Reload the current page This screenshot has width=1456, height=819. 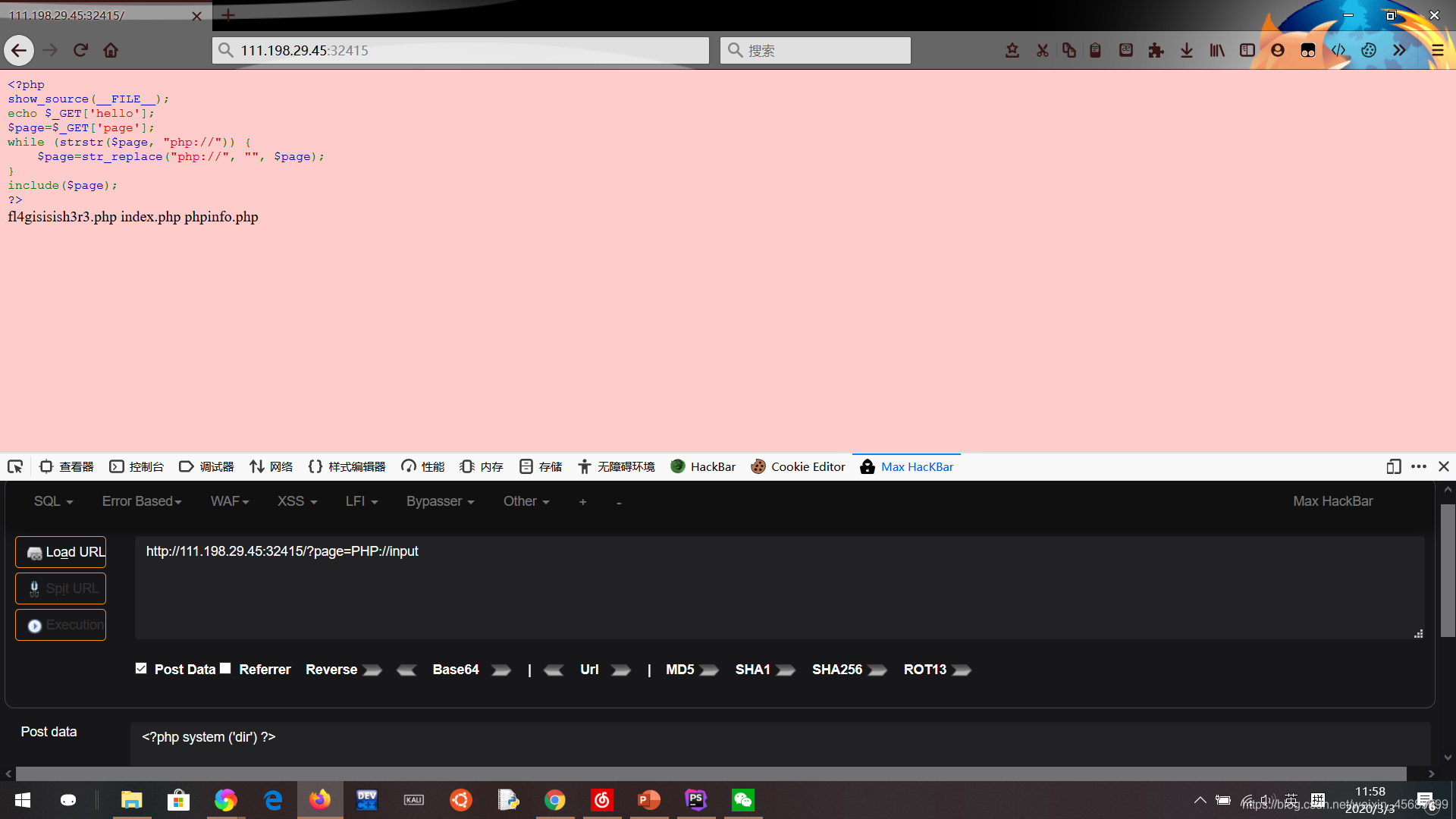pos(80,50)
